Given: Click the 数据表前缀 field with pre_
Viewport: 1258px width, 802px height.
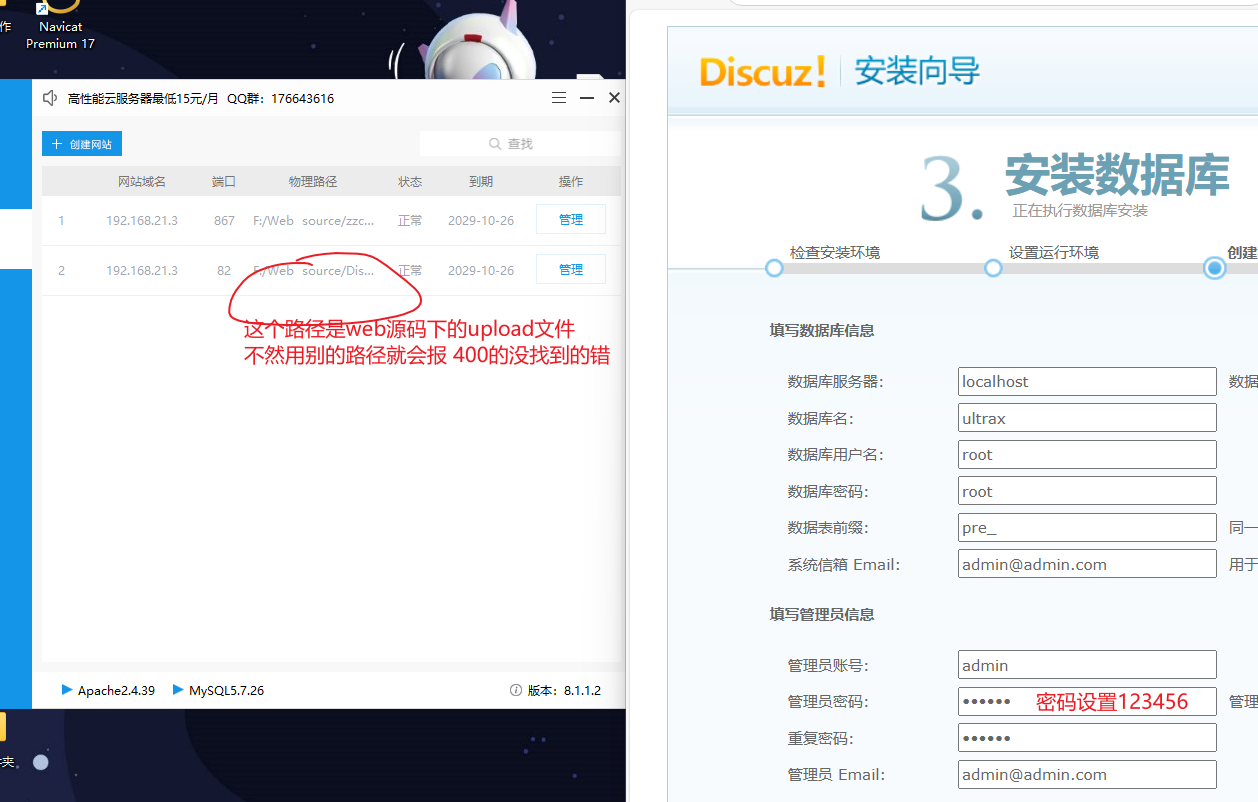Looking at the screenshot, I should (1087, 528).
